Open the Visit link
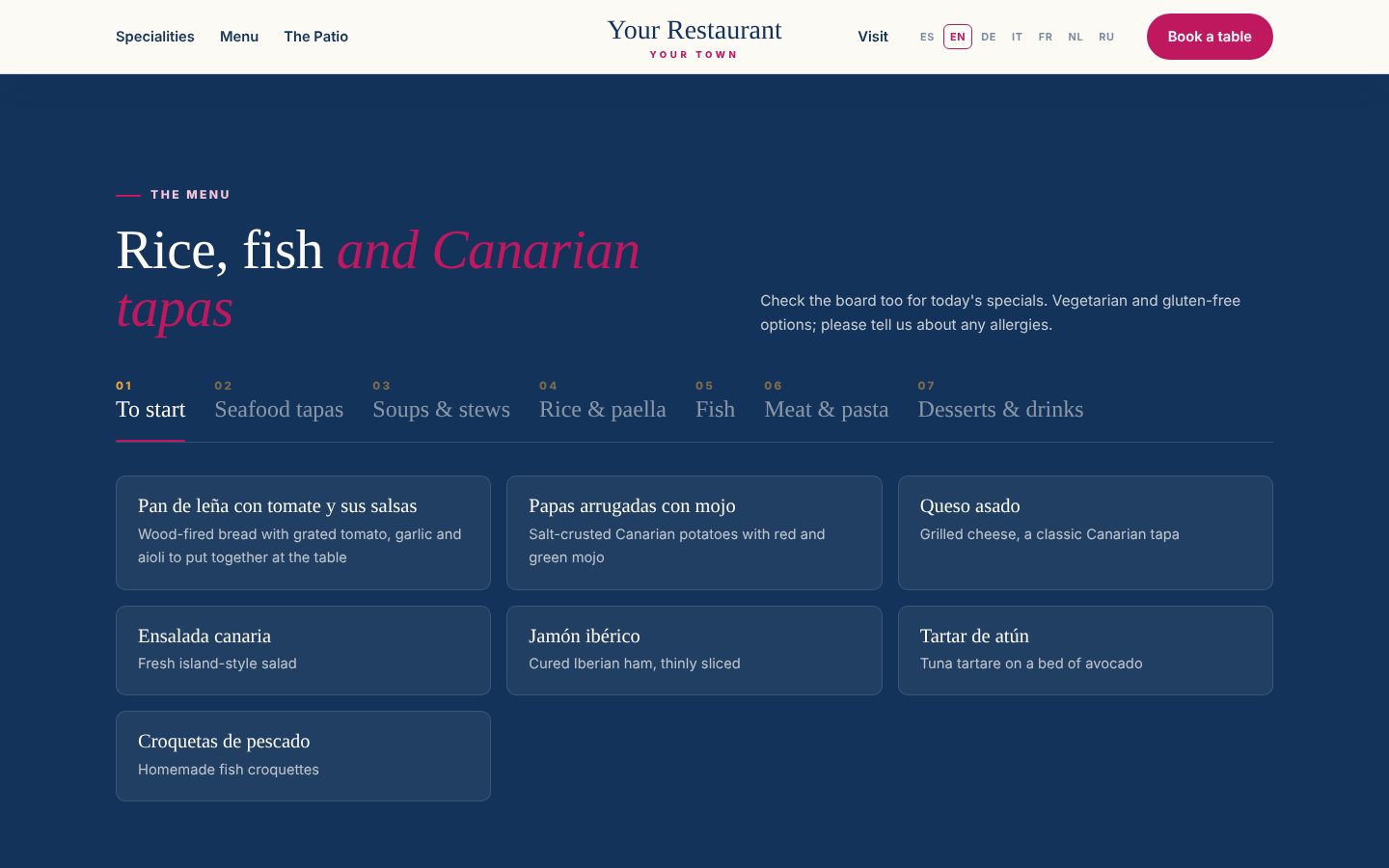Screen dimensions: 1389x868 tap(873, 37)
